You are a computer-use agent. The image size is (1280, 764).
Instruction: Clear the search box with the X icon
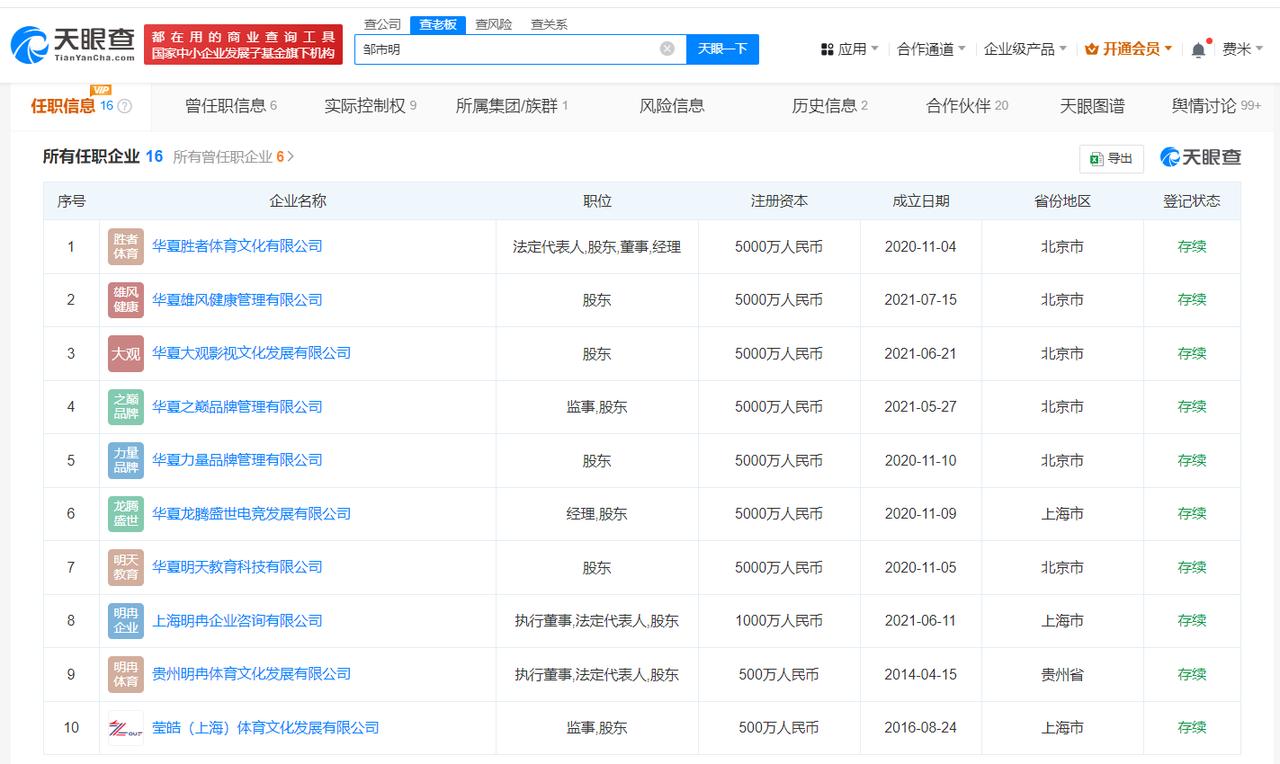click(x=667, y=48)
